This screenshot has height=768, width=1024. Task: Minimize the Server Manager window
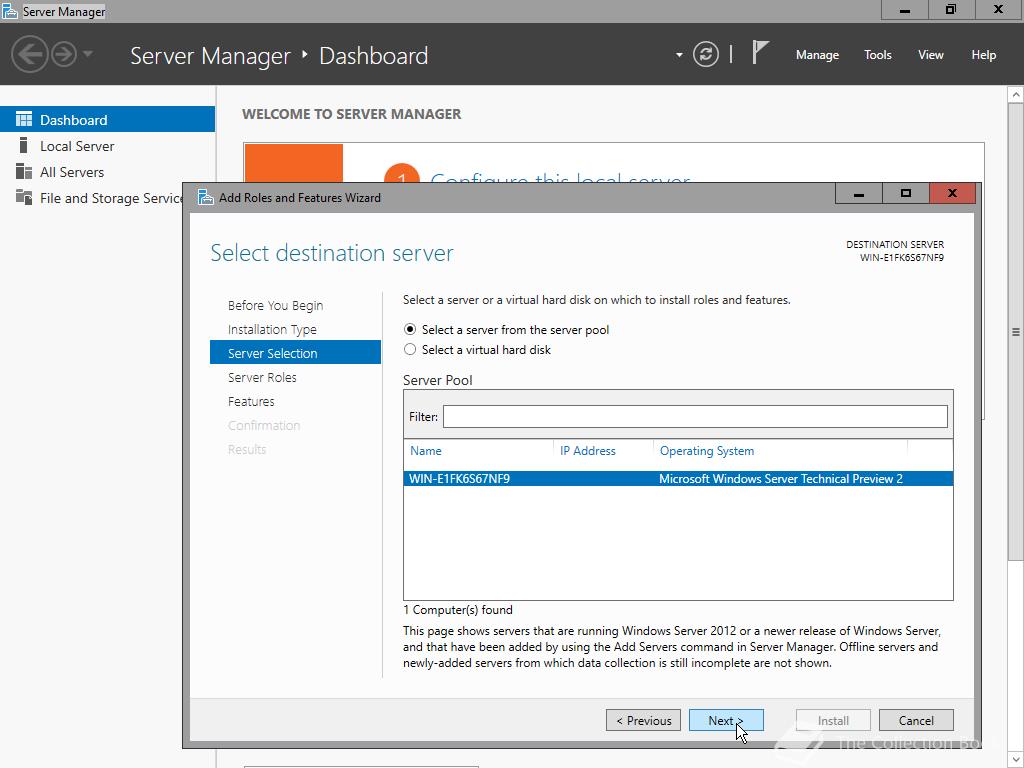click(904, 10)
